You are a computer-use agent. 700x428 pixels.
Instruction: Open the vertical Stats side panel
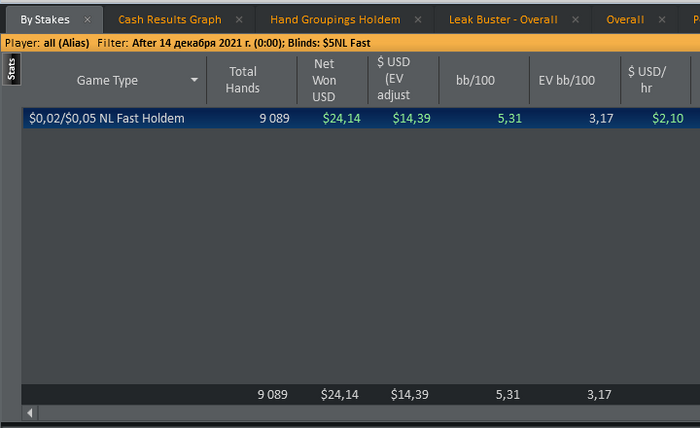coord(12,69)
